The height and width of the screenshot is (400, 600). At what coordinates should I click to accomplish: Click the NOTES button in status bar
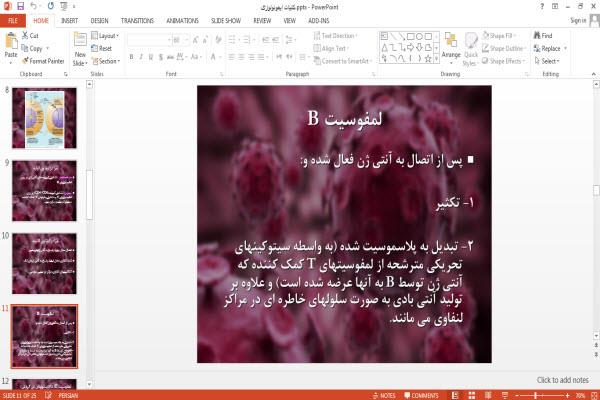(x=384, y=395)
